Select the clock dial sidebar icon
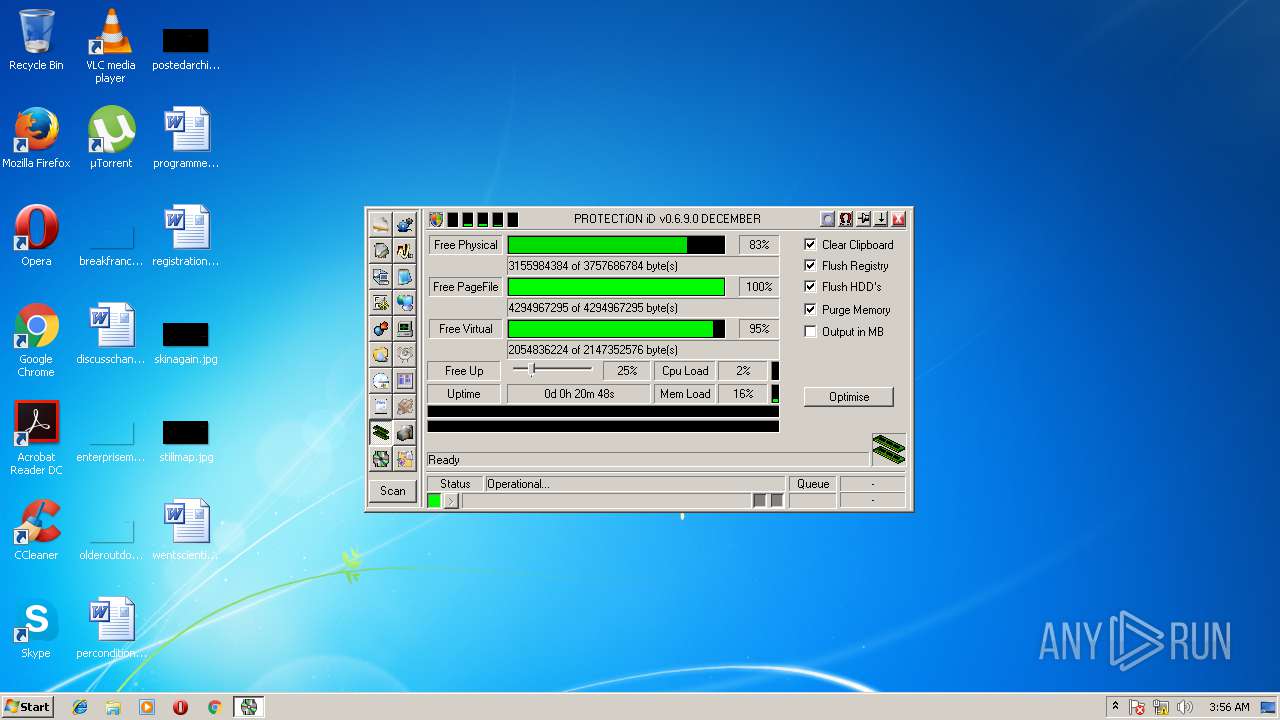Screen dimensions: 1280x720 pyautogui.click(x=381, y=380)
